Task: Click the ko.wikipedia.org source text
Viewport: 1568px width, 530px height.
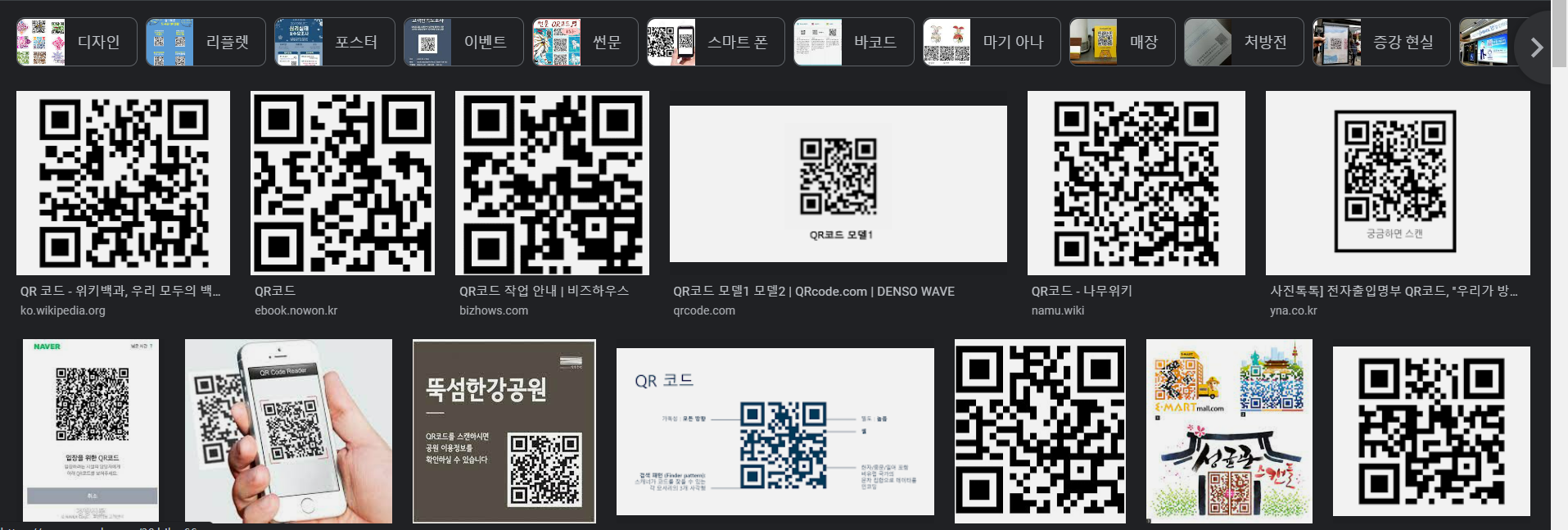Action: [x=63, y=310]
